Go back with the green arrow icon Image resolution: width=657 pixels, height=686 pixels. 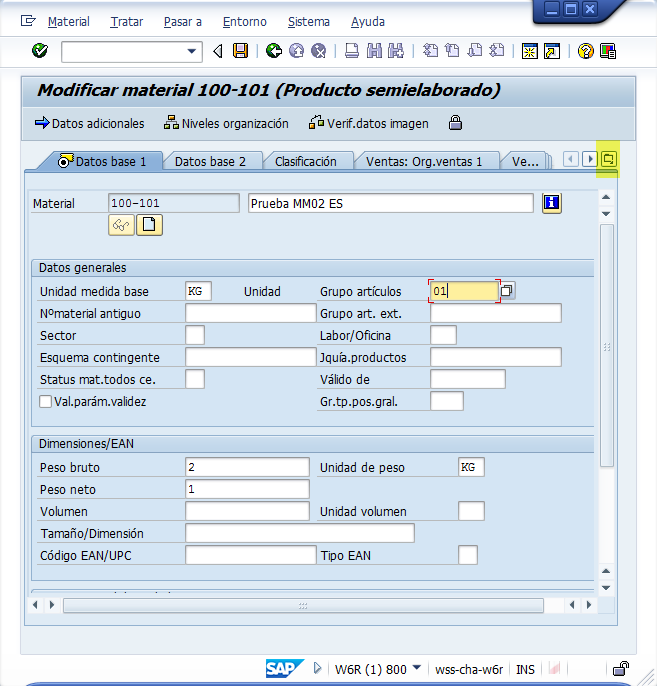[x=274, y=51]
